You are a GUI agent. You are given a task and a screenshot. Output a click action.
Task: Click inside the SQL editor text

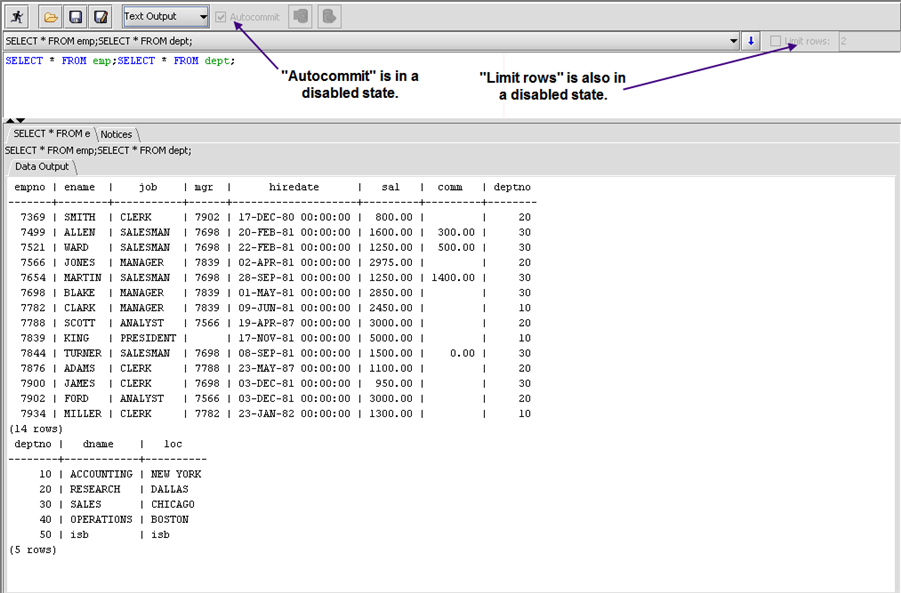120,61
